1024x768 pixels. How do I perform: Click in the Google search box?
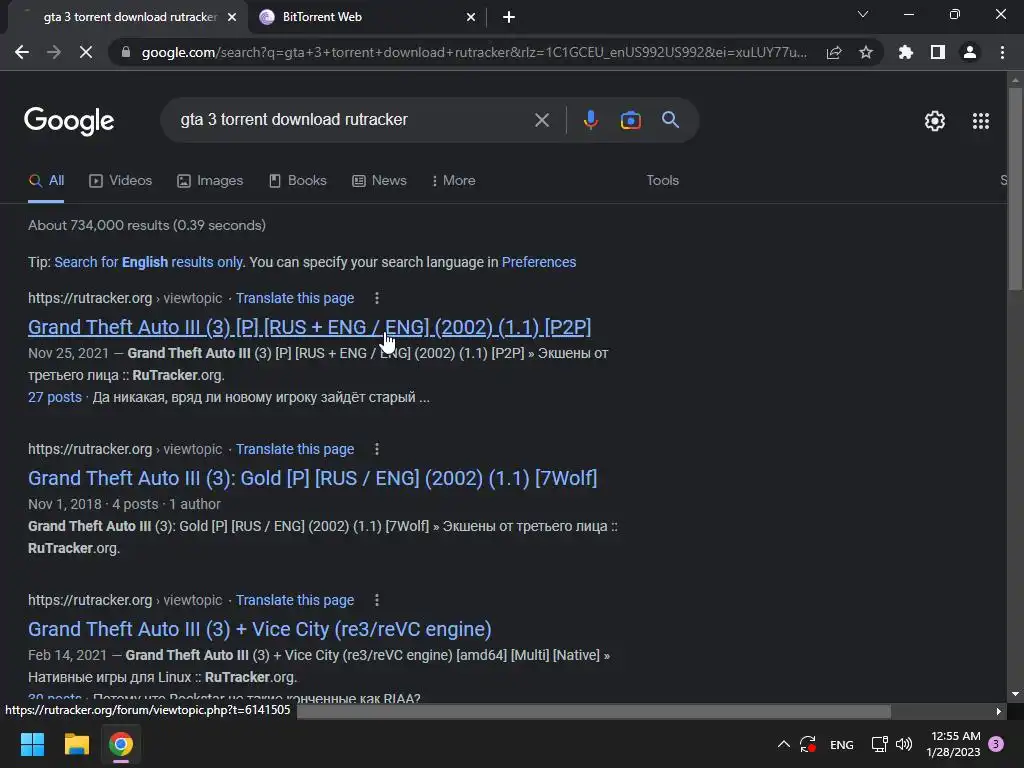coord(353,120)
